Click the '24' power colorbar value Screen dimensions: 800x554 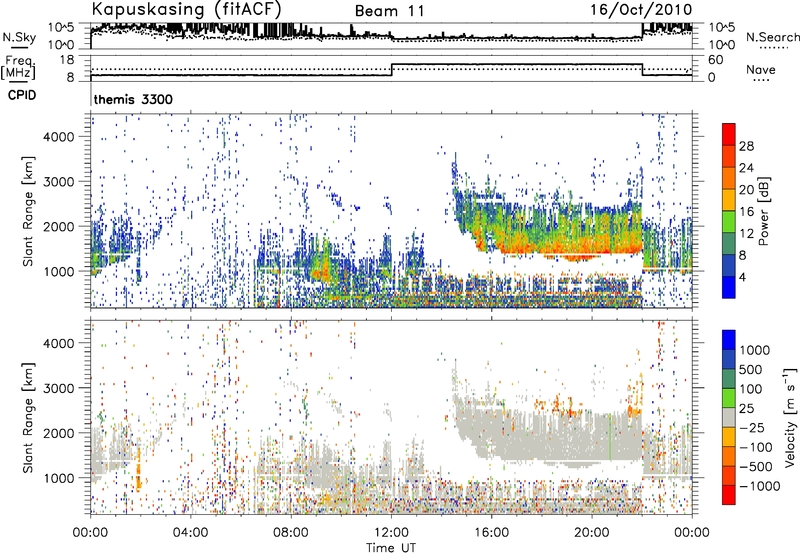(x=746, y=168)
